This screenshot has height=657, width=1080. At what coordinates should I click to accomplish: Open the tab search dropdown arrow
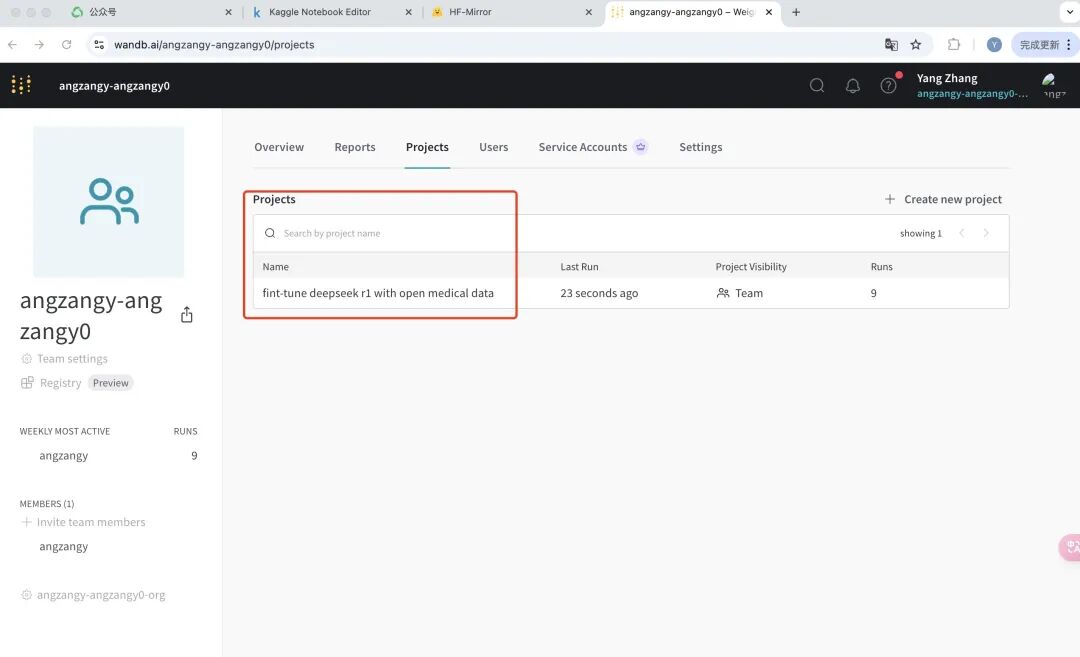tap(1070, 12)
